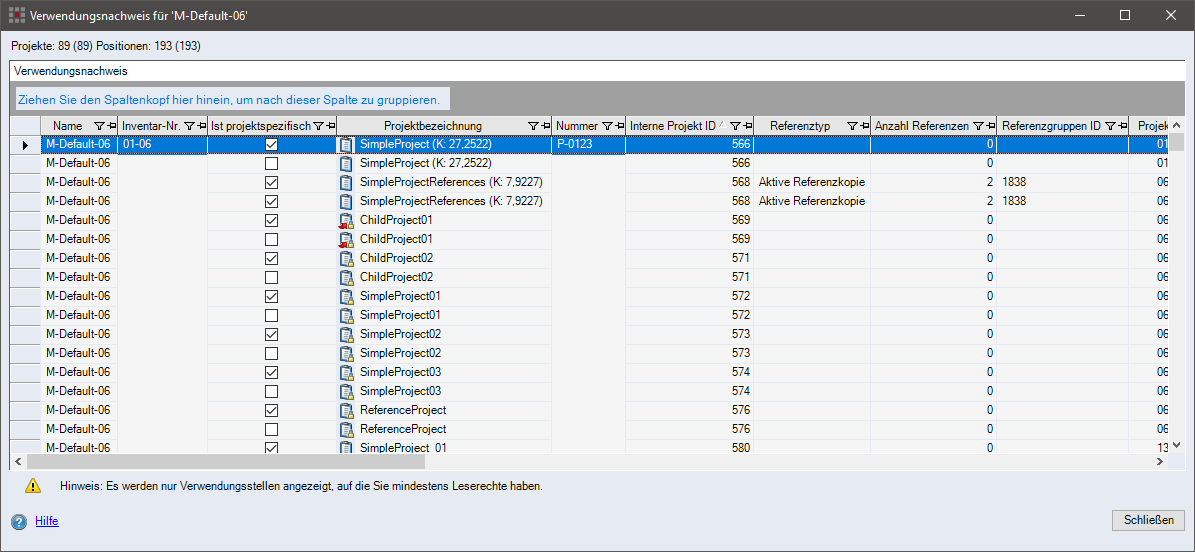This screenshot has height=552, width=1195.
Task: Click project icon in unchecked ChildProject01 row
Action: click(x=347, y=239)
